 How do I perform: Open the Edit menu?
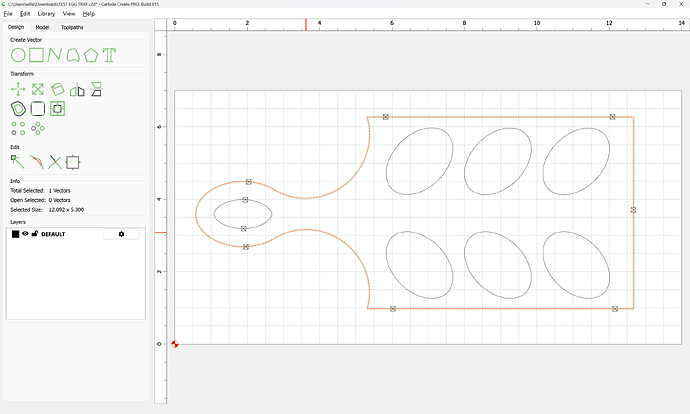pyautogui.click(x=25, y=14)
